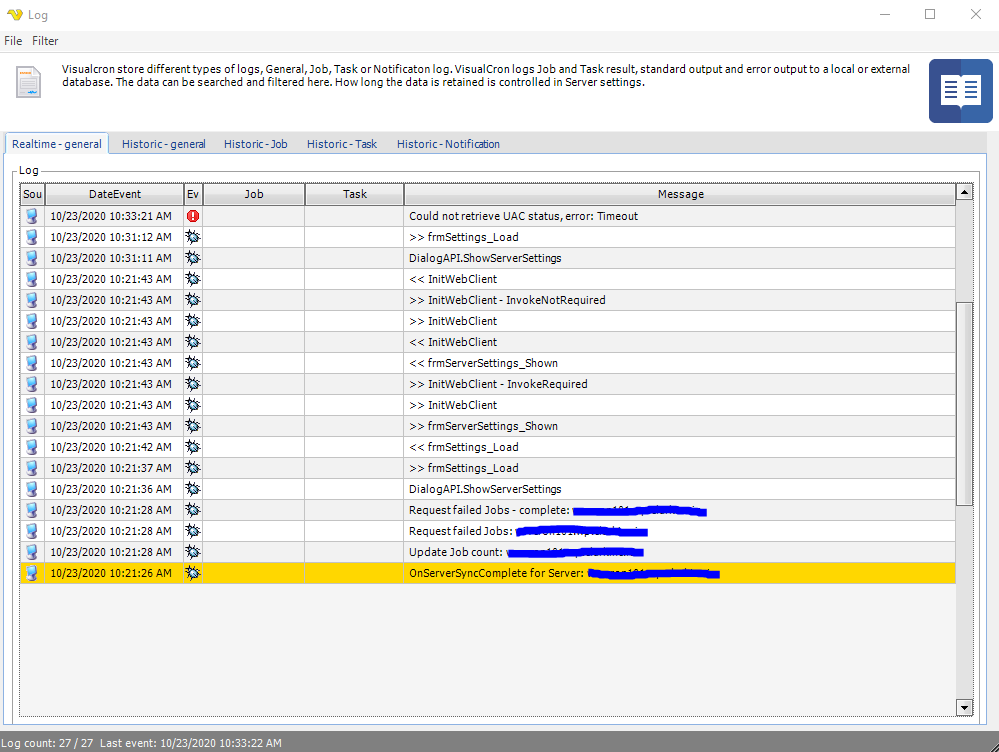Click debug event icon in DialogAPI.ShowServerSettings 10:31:11 row

click(193, 258)
